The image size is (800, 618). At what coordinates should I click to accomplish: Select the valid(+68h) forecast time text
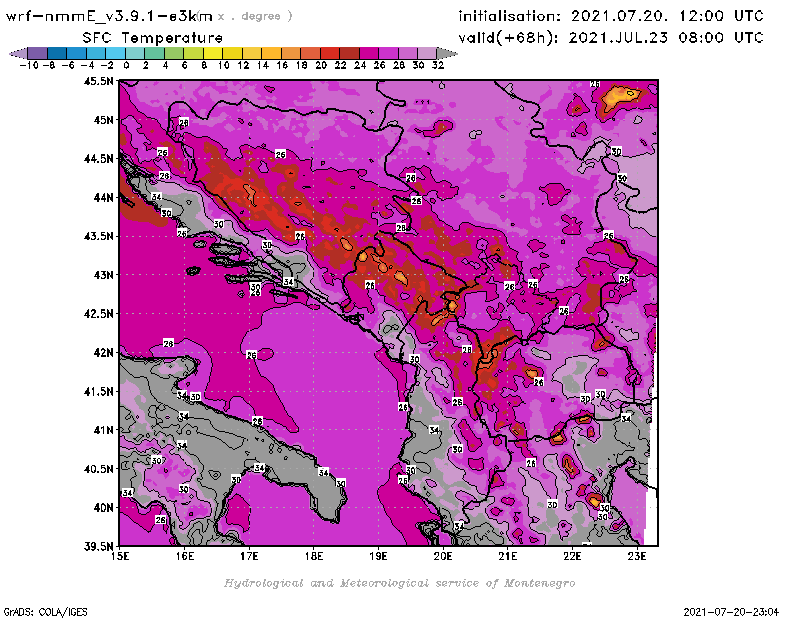(610, 37)
